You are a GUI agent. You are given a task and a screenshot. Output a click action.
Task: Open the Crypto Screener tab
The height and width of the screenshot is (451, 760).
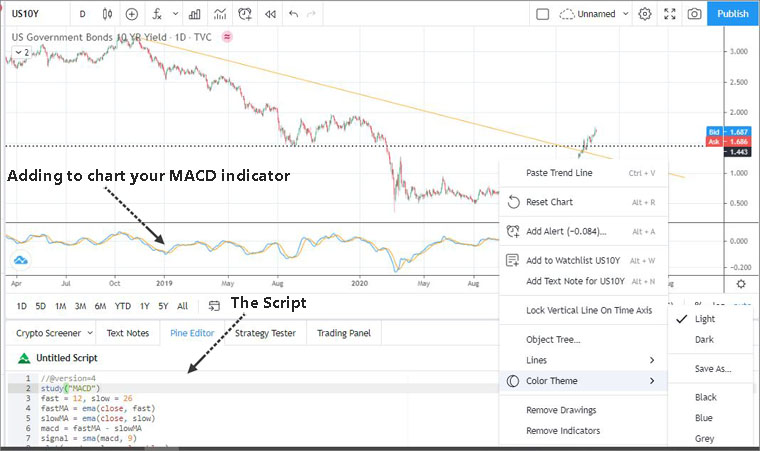click(48, 333)
